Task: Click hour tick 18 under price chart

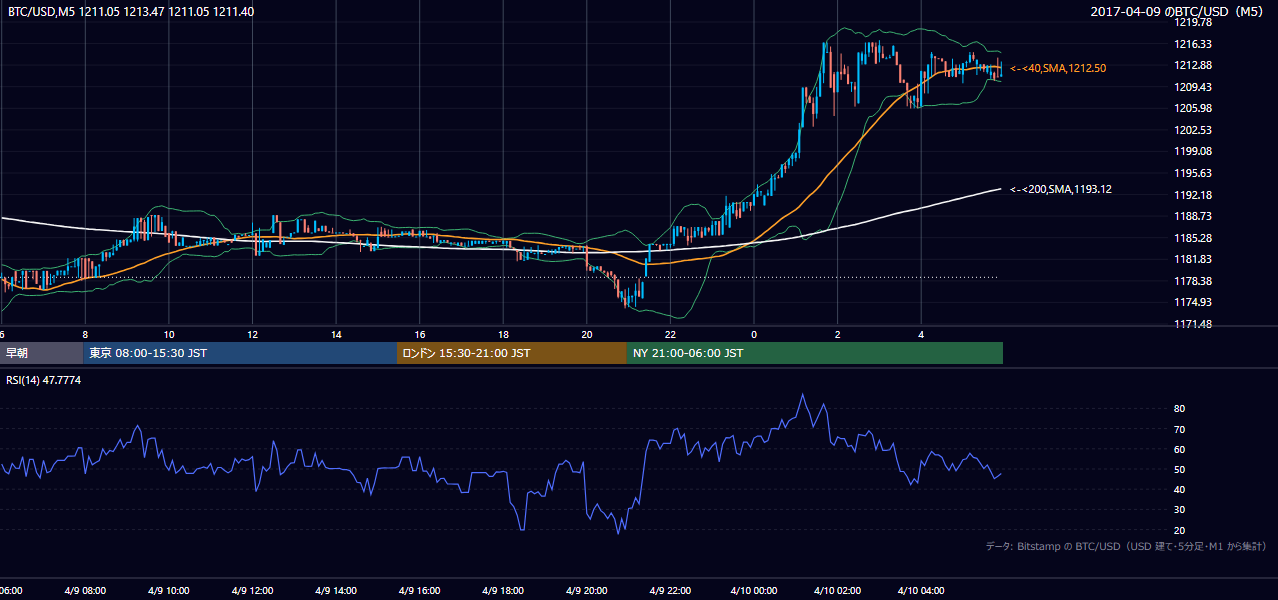Action: pyautogui.click(x=503, y=334)
